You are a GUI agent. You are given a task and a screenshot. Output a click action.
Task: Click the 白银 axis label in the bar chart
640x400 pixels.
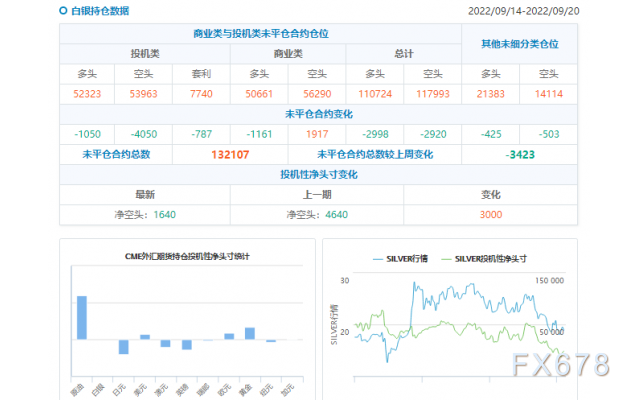(x=98, y=390)
